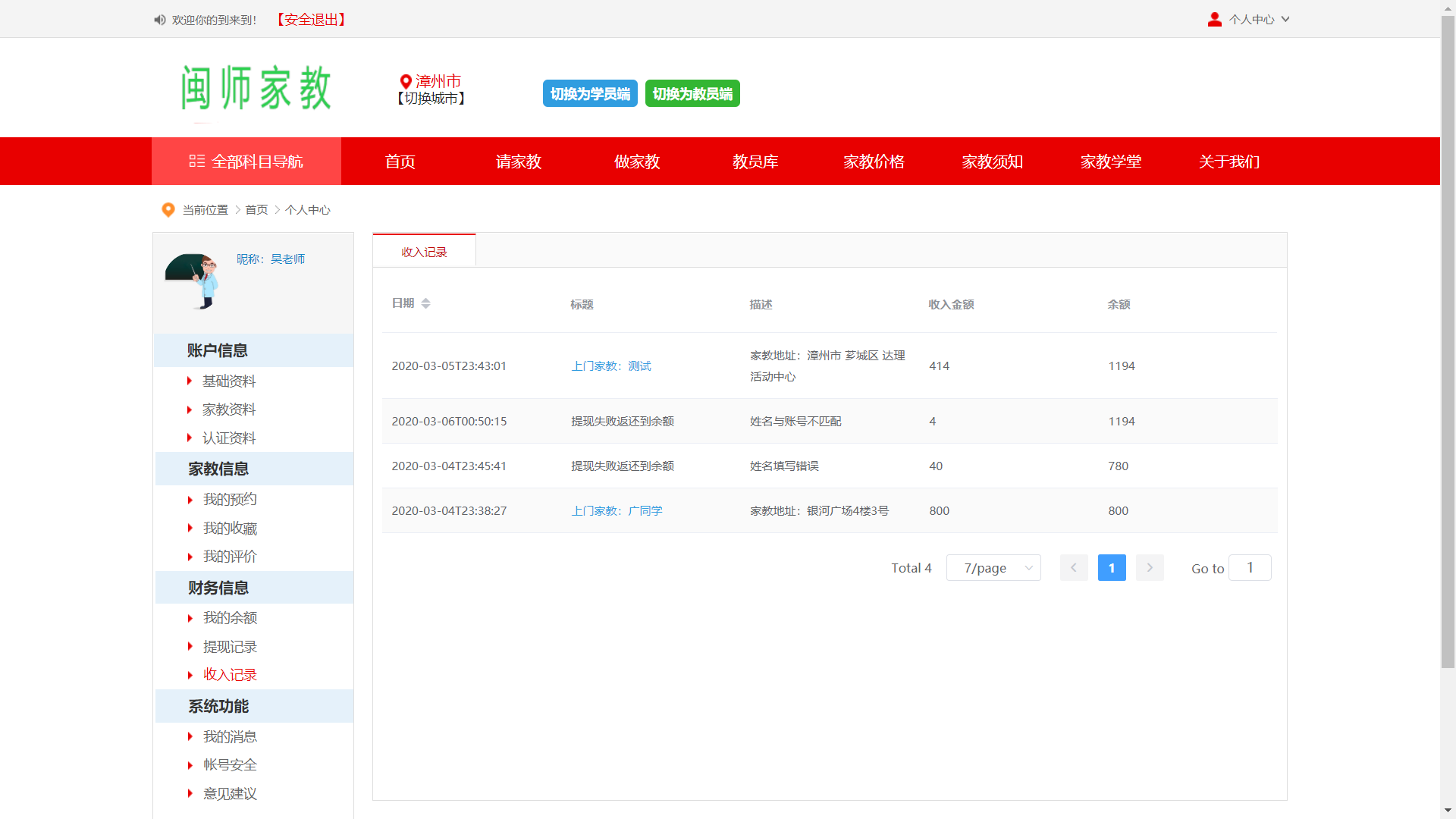The height and width of the screenshot is (819, 1456).
Task: Click 切换城市 to change city
Action: [431, 99]
